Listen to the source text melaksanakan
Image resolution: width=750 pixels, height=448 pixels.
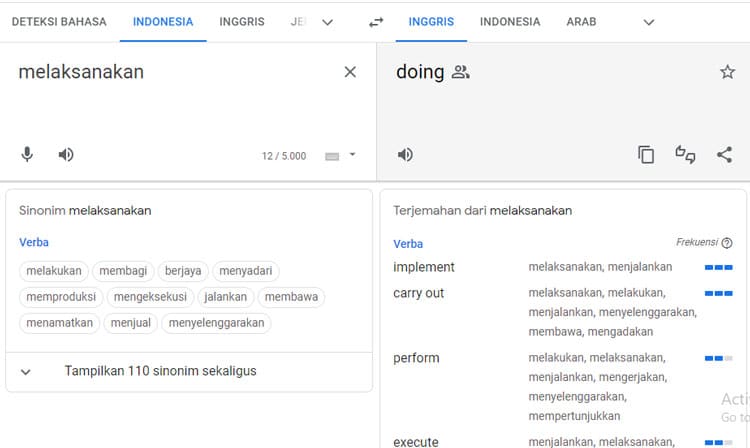click(66, 154)
